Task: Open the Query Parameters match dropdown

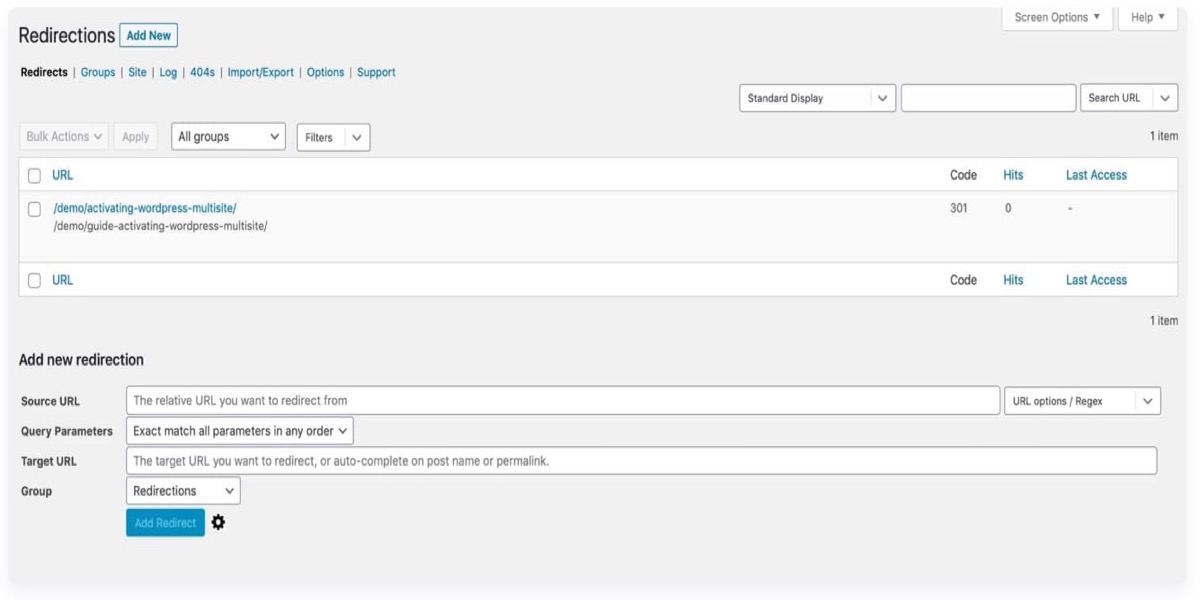Action: tap(240, 431)
